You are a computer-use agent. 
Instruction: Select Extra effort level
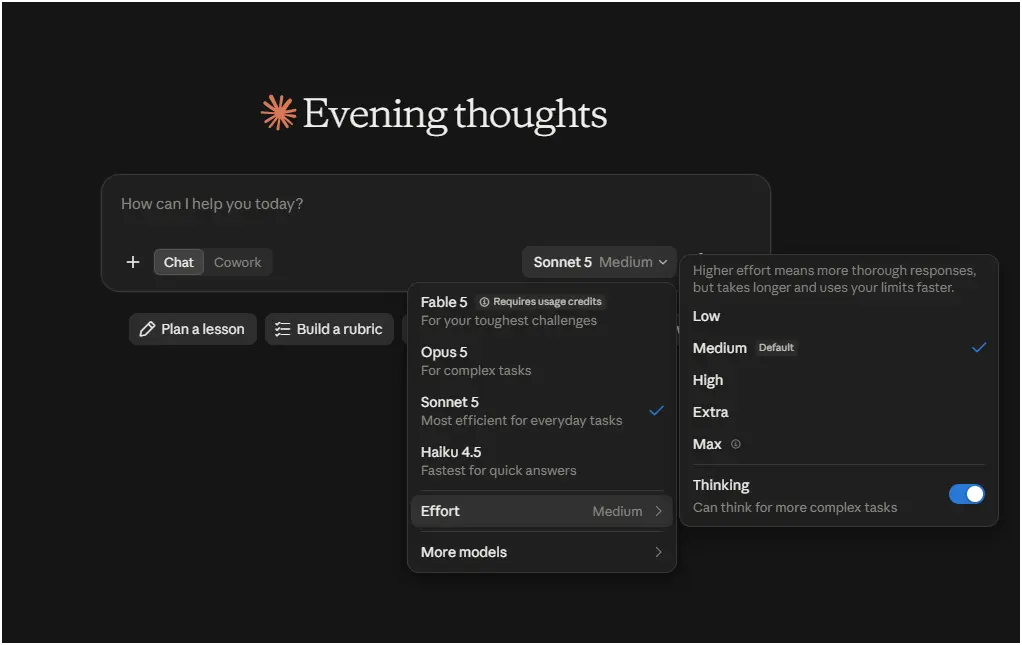[x=838, y=412]
